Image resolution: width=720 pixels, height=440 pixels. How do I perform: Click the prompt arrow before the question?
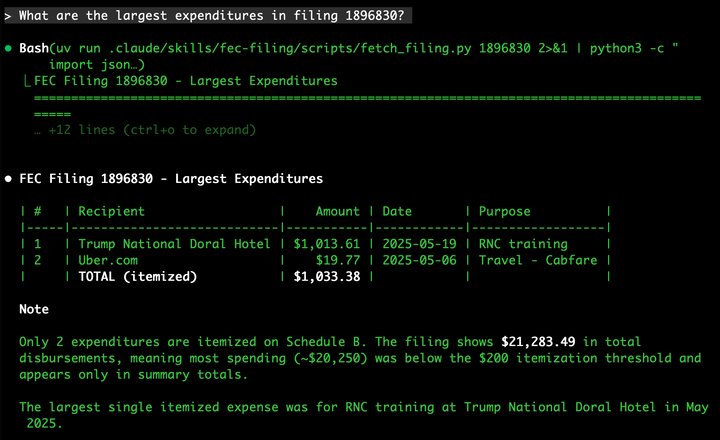tap(8, 16)
